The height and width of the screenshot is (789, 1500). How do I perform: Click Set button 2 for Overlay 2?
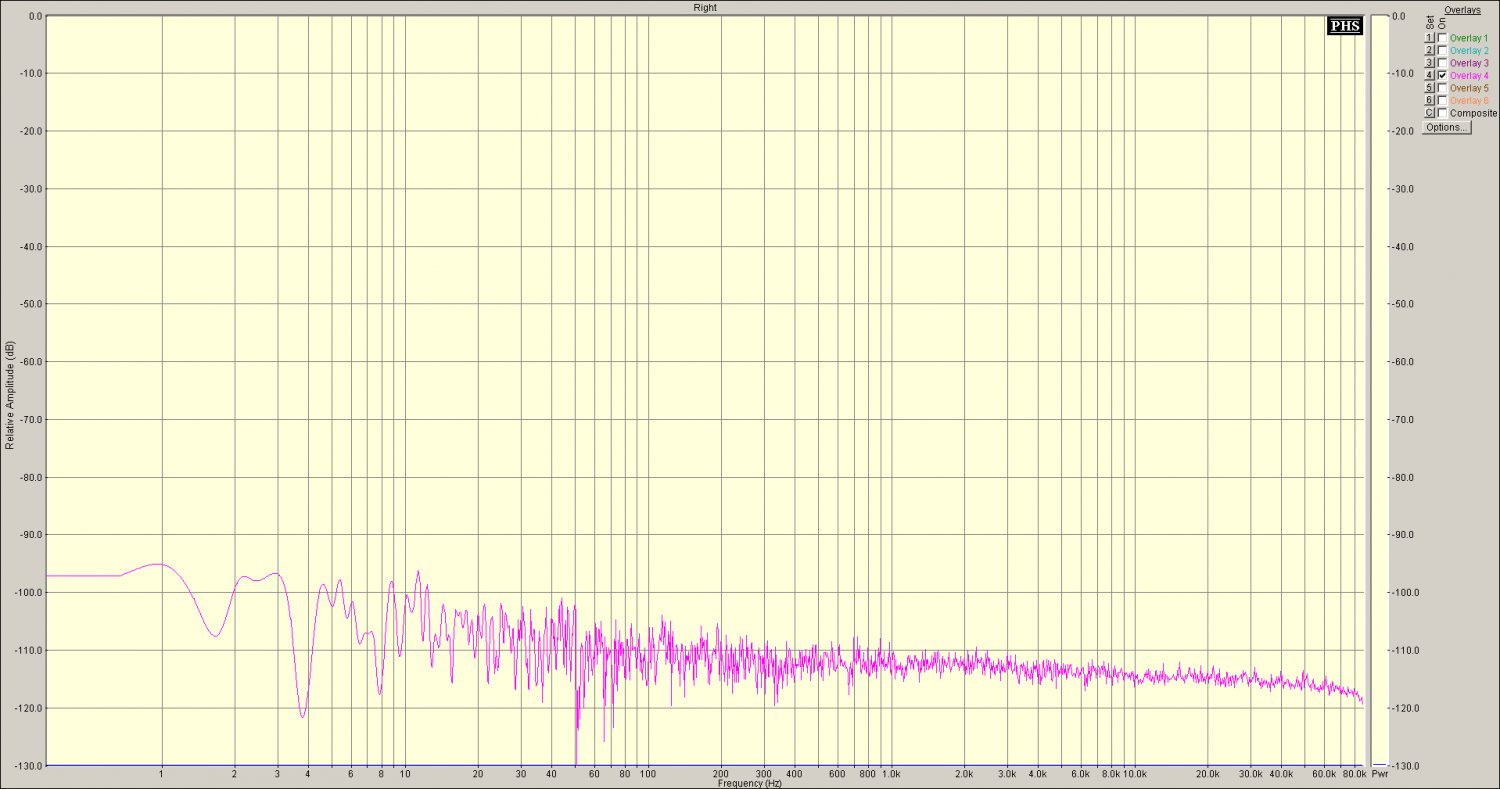pyautogui.click(x=1429, y=50)
